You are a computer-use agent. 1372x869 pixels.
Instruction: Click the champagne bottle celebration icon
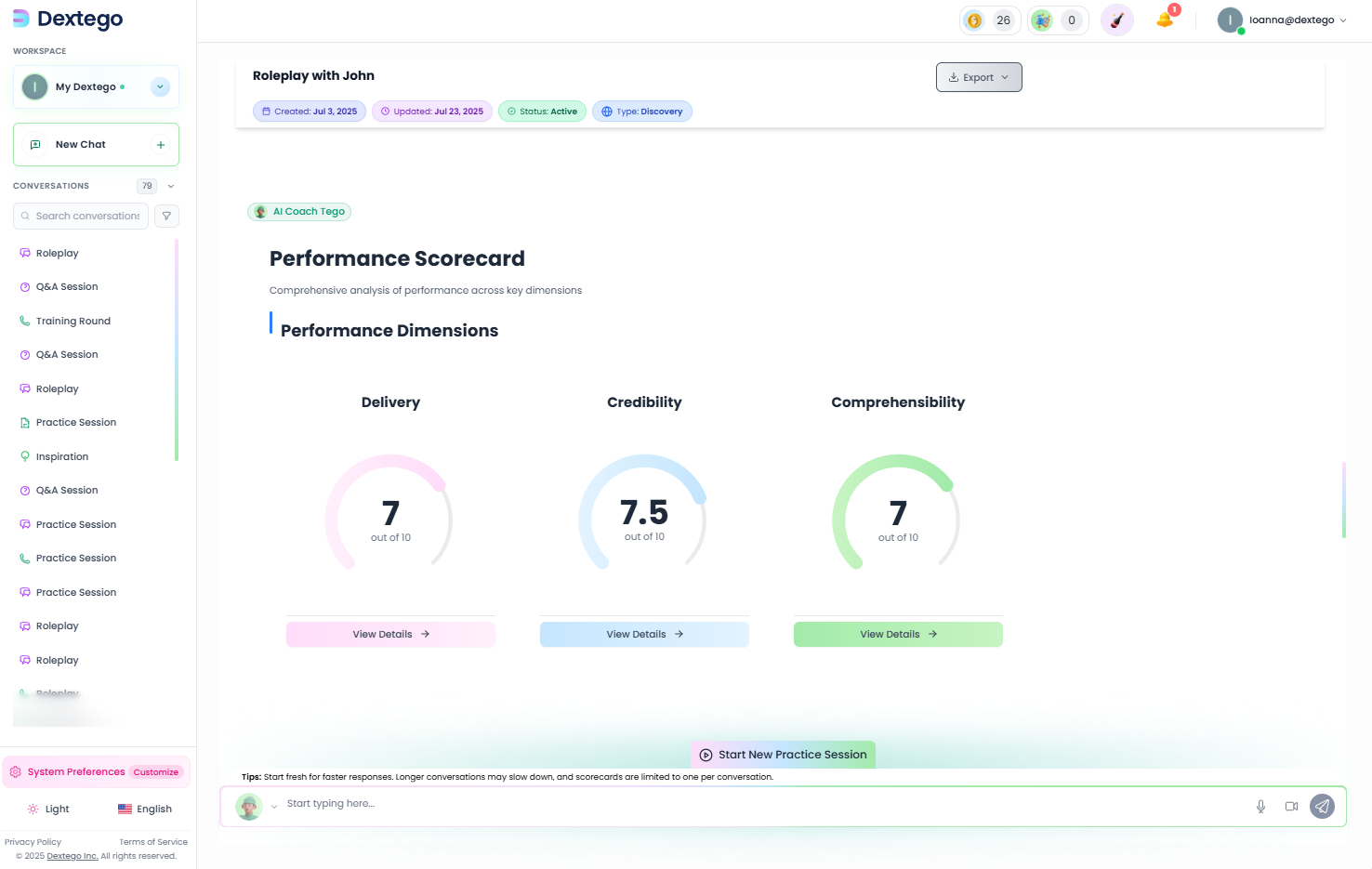tap(1117, 20)
